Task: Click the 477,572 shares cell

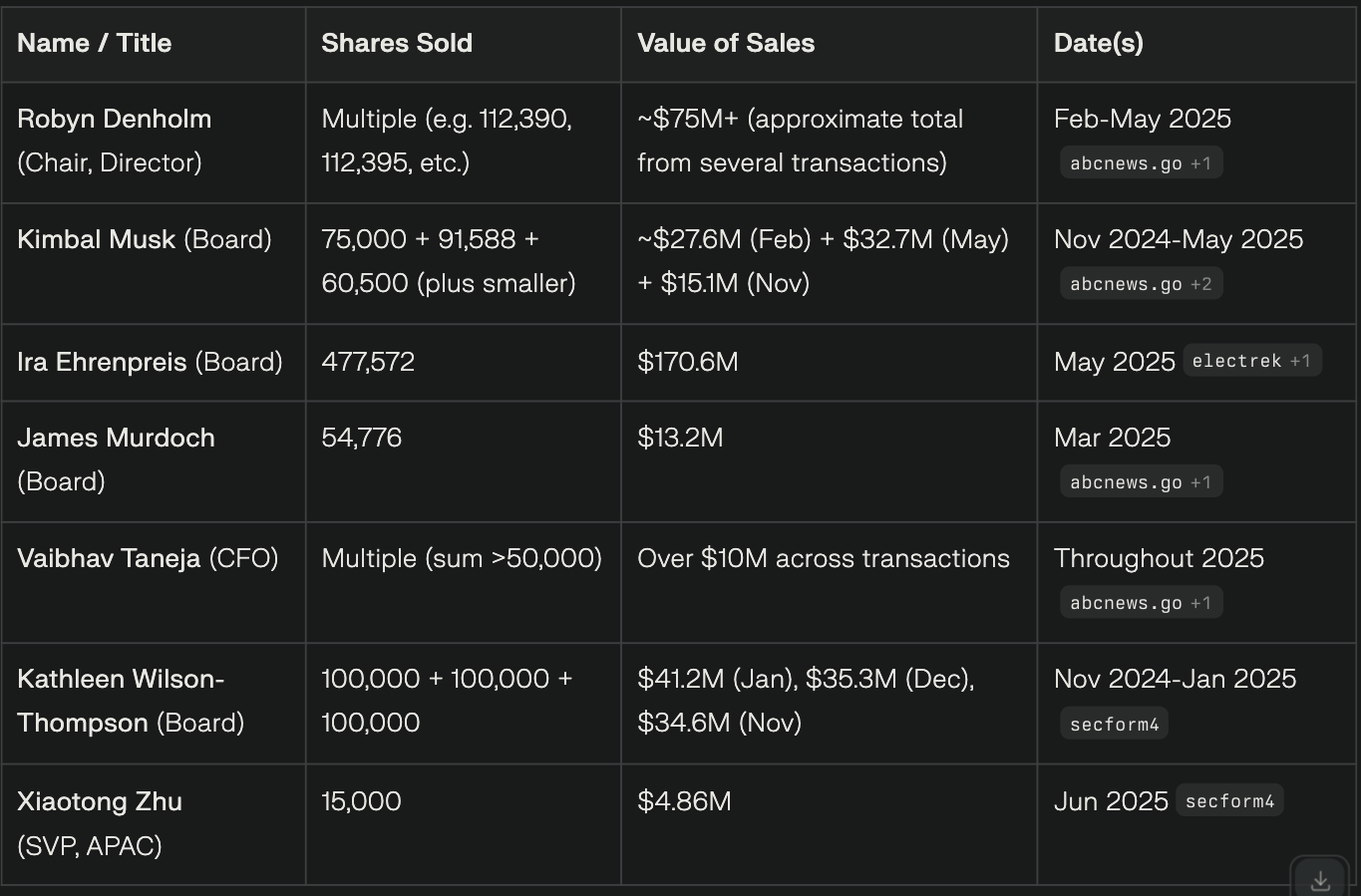Action: (368, 362)
